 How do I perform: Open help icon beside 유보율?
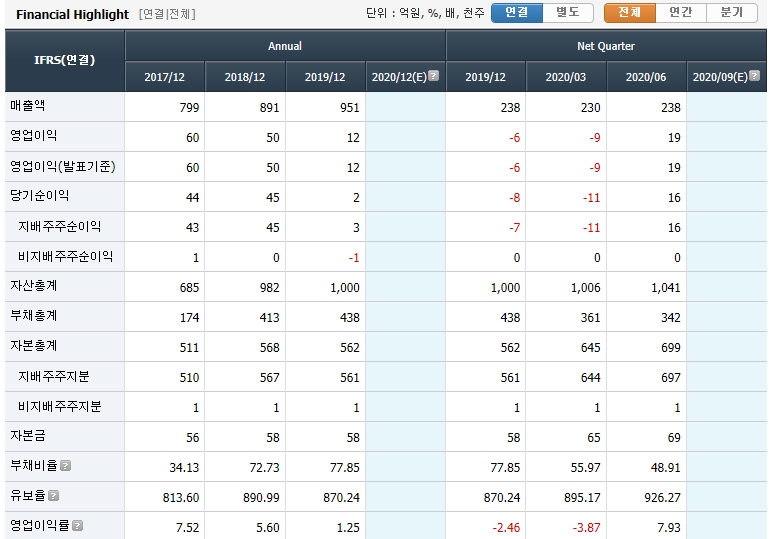[54, 495]
